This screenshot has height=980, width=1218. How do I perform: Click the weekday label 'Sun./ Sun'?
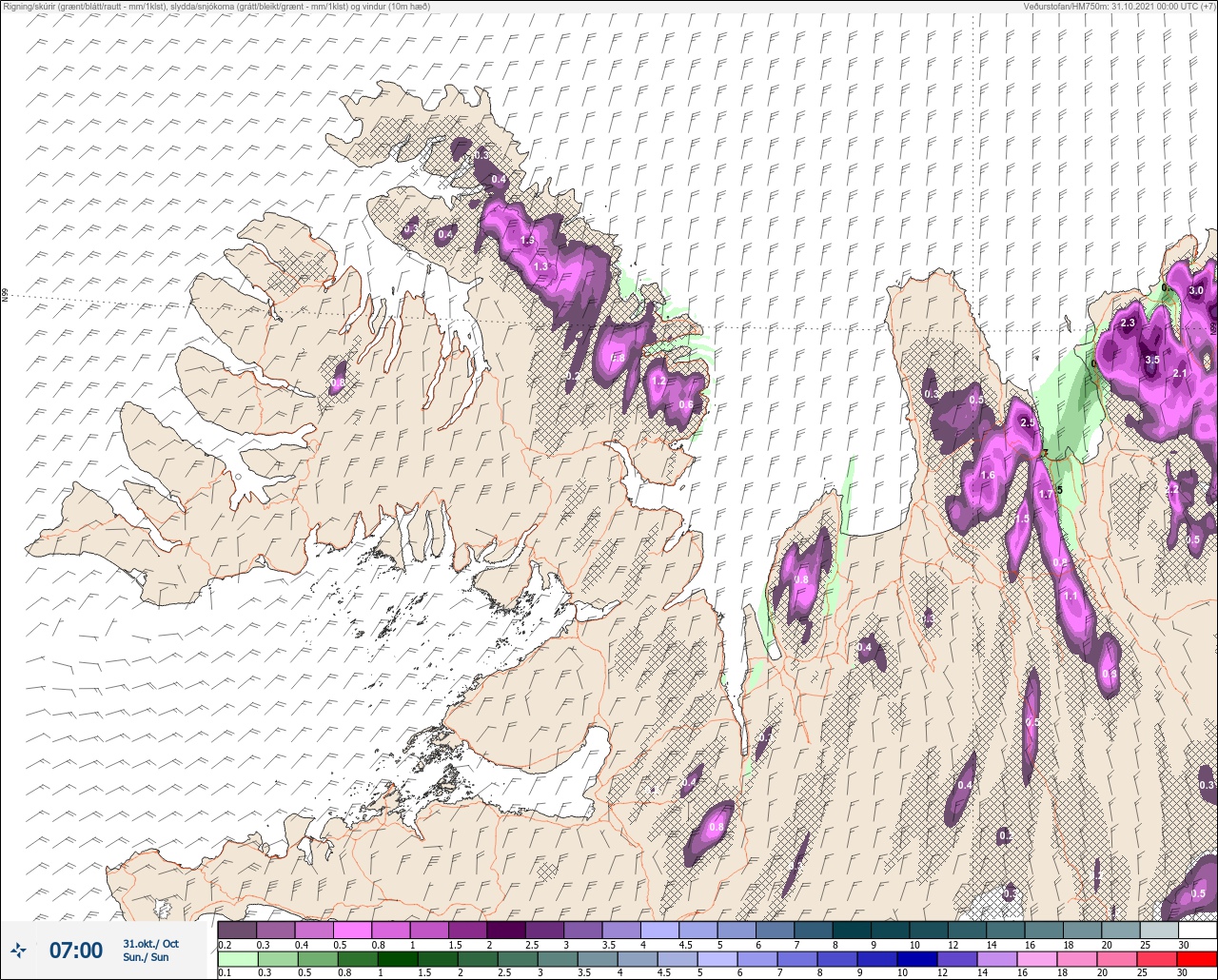tap(146, 957)
